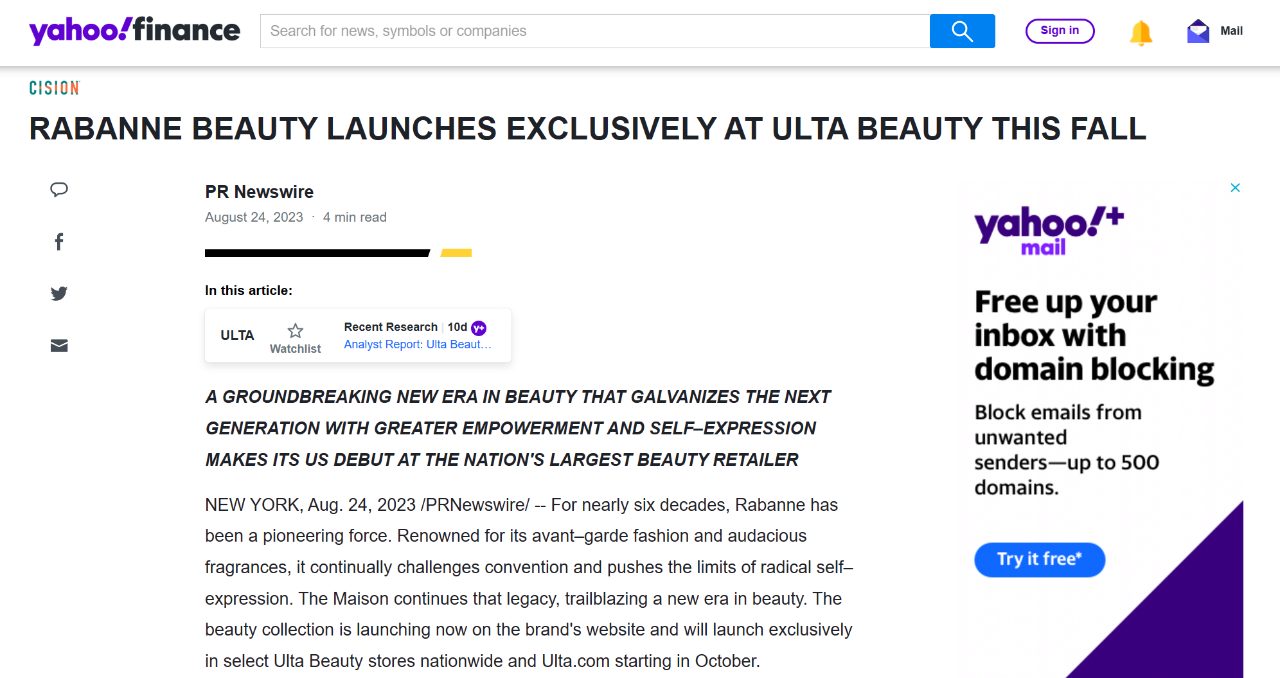Click the Yahoo Mail plus ad logo

click(1049, 232)
